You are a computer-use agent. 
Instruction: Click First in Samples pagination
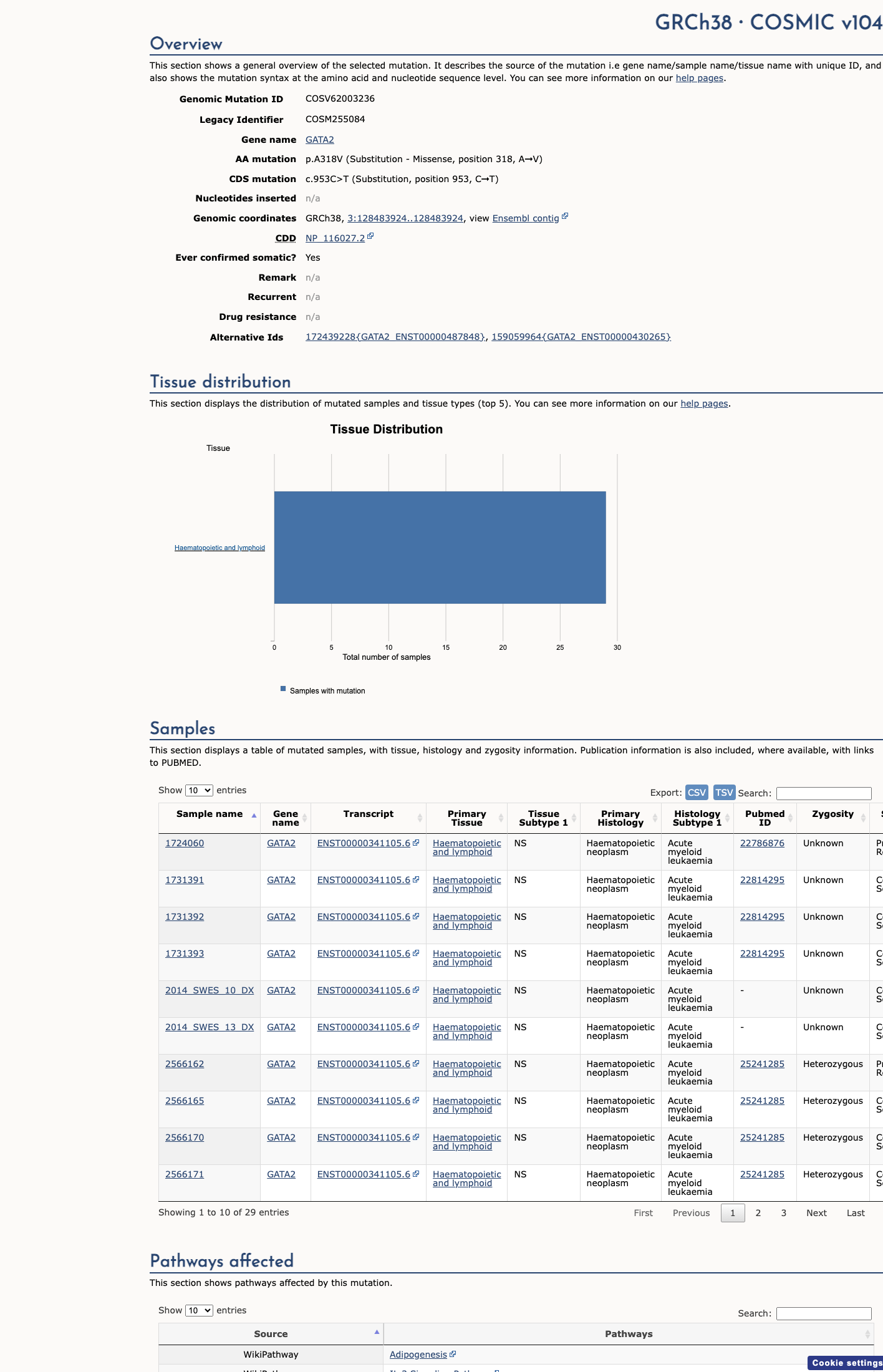pyautogui.click(x=643, y=1213)
